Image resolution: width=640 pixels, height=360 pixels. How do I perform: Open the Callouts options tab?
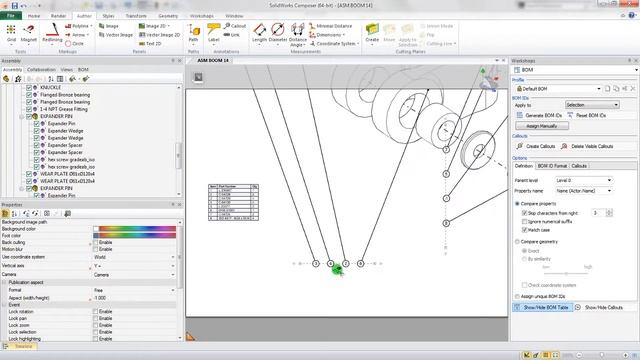click(x=579, y=166)
